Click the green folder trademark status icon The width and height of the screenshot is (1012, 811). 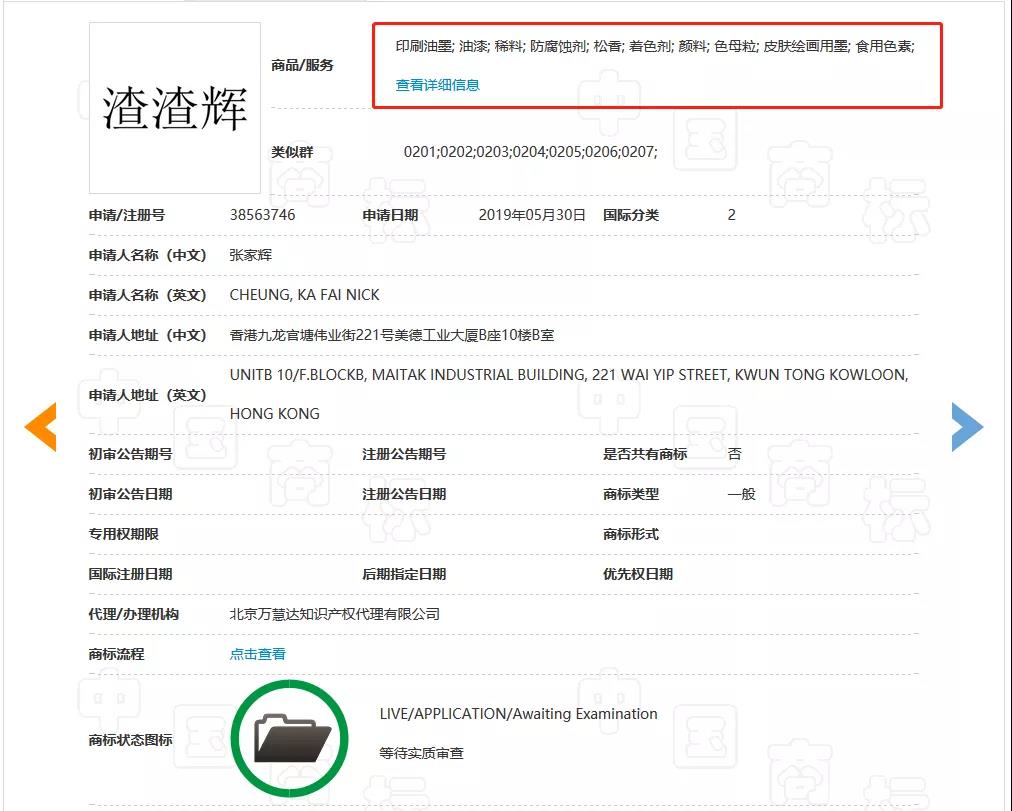[290, 738]
